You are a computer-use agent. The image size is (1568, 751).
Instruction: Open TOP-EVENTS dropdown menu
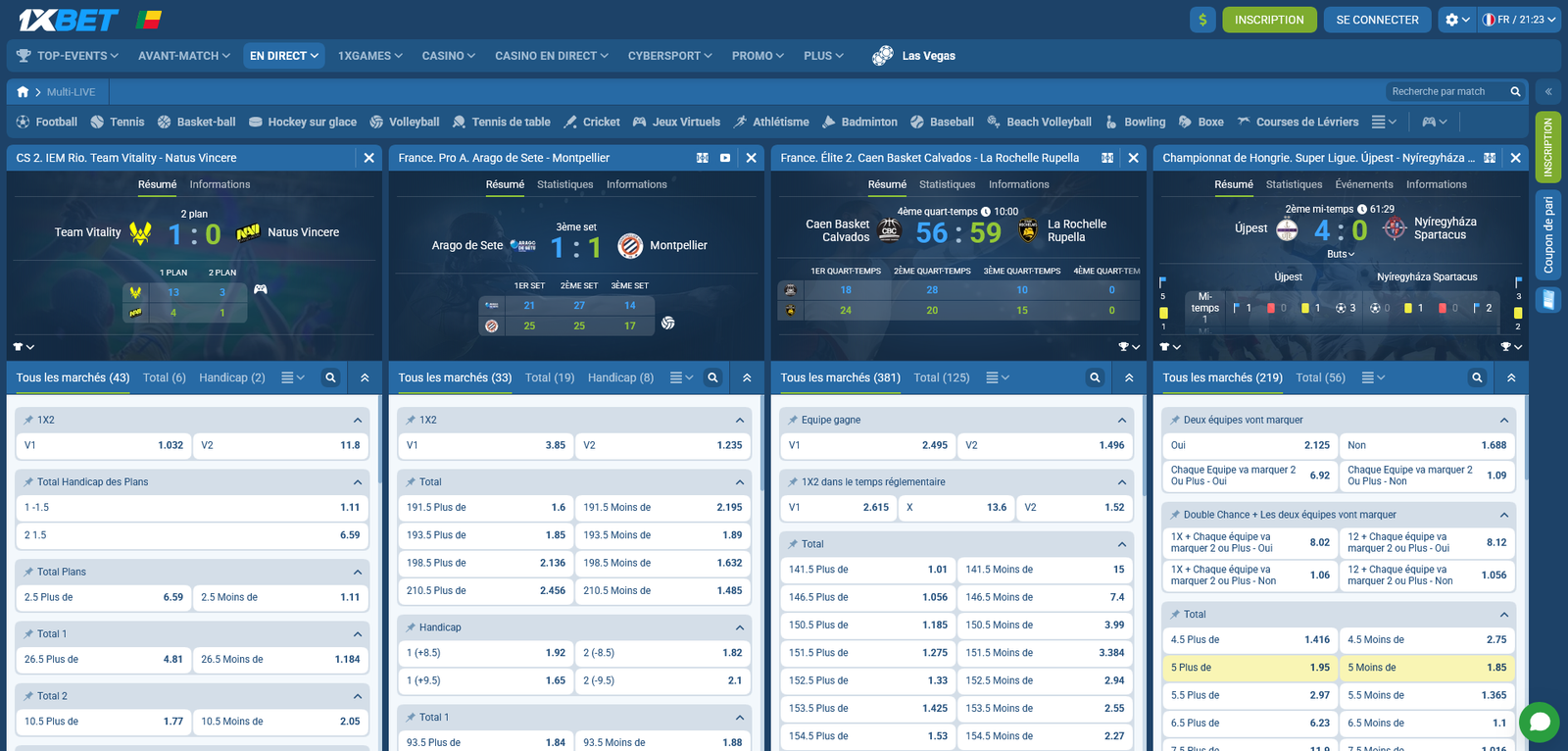point(68,56)
